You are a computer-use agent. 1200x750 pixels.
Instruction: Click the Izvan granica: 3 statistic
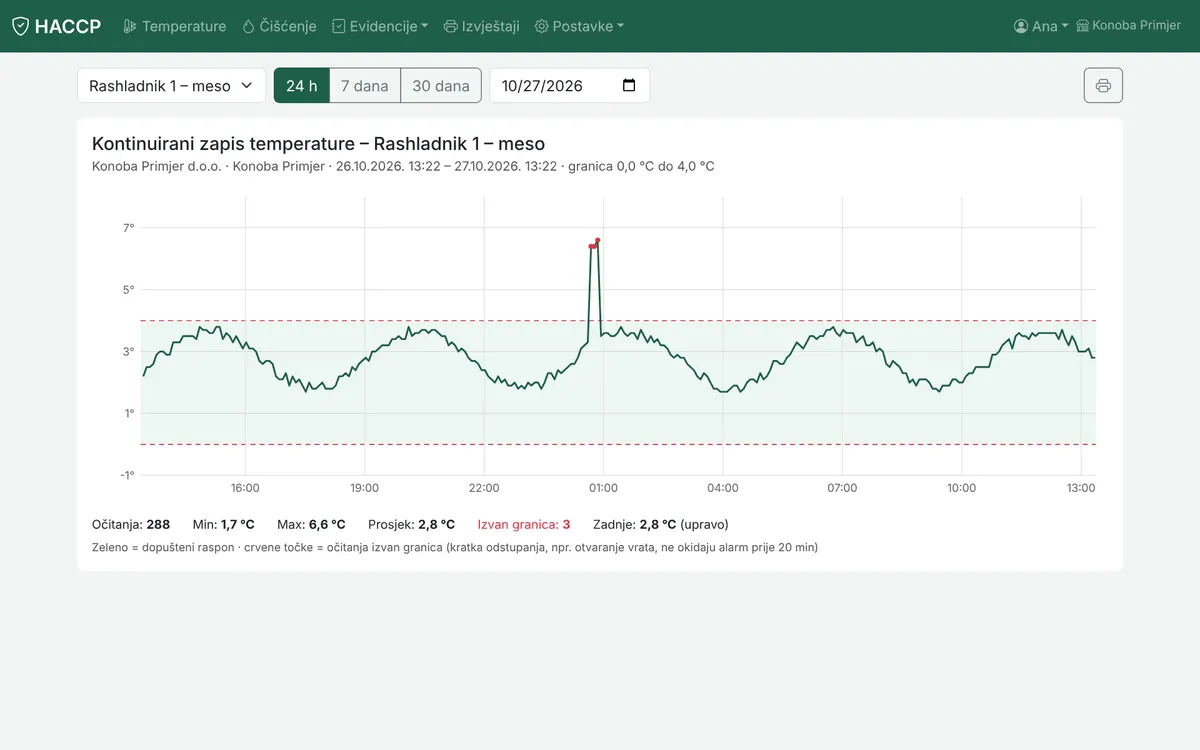click(524, 524)
